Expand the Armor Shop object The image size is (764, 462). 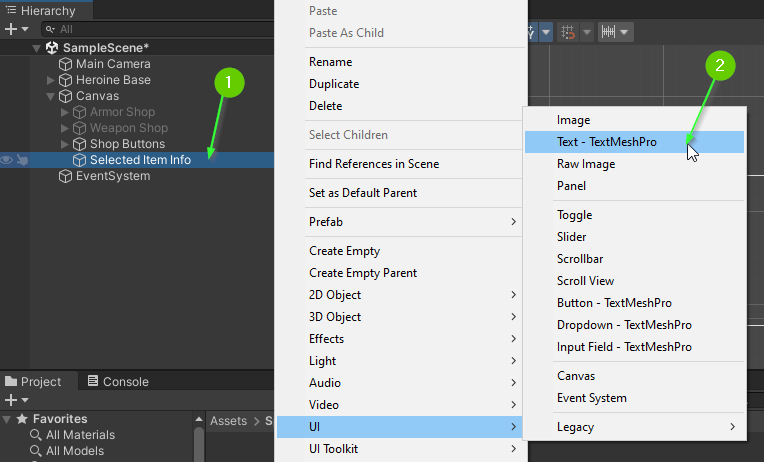coord(64,112)
